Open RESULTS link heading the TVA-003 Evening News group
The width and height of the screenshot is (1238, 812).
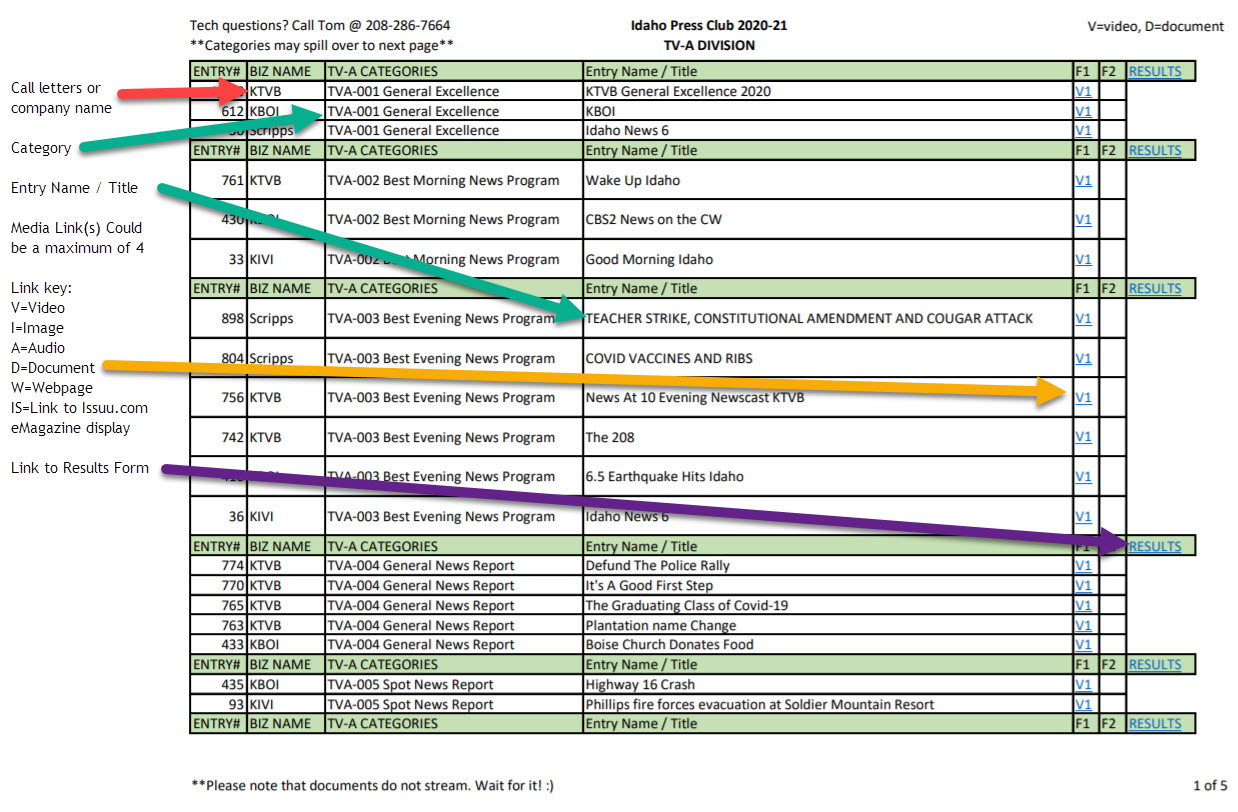pyautogui.click(x=1155, y=288)
